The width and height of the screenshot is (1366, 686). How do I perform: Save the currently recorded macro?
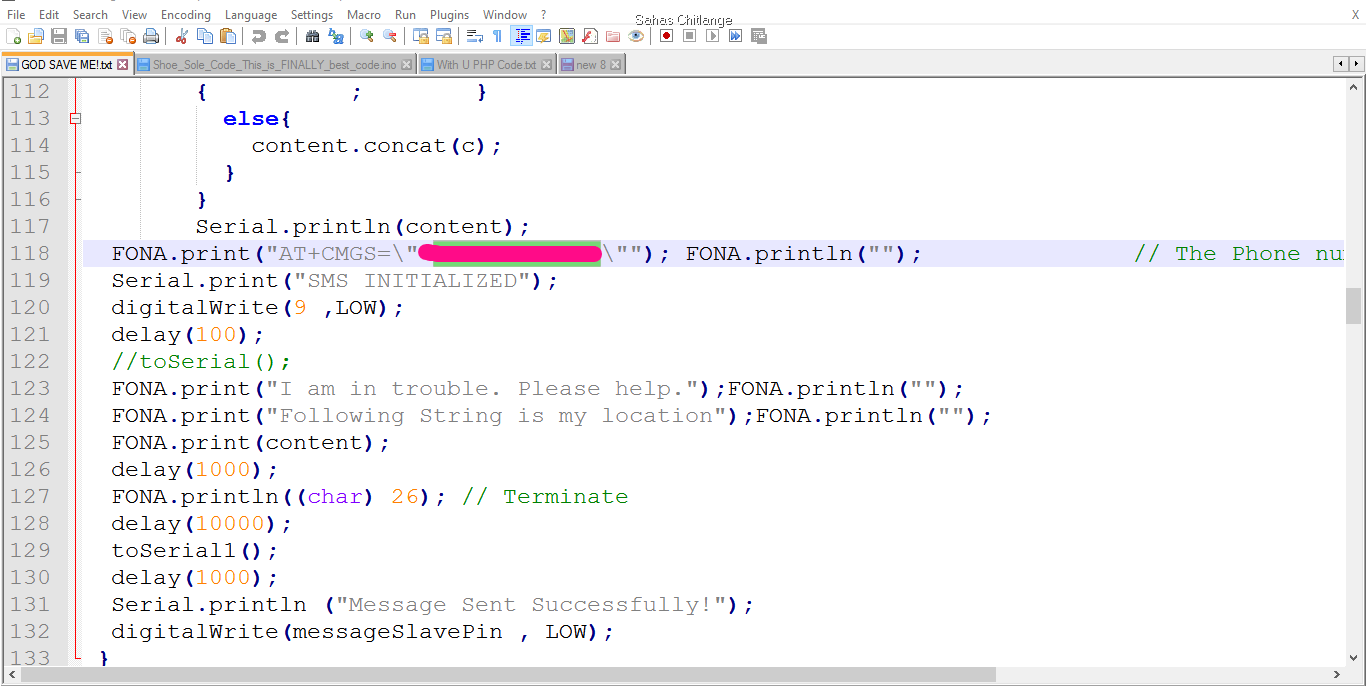759,36
